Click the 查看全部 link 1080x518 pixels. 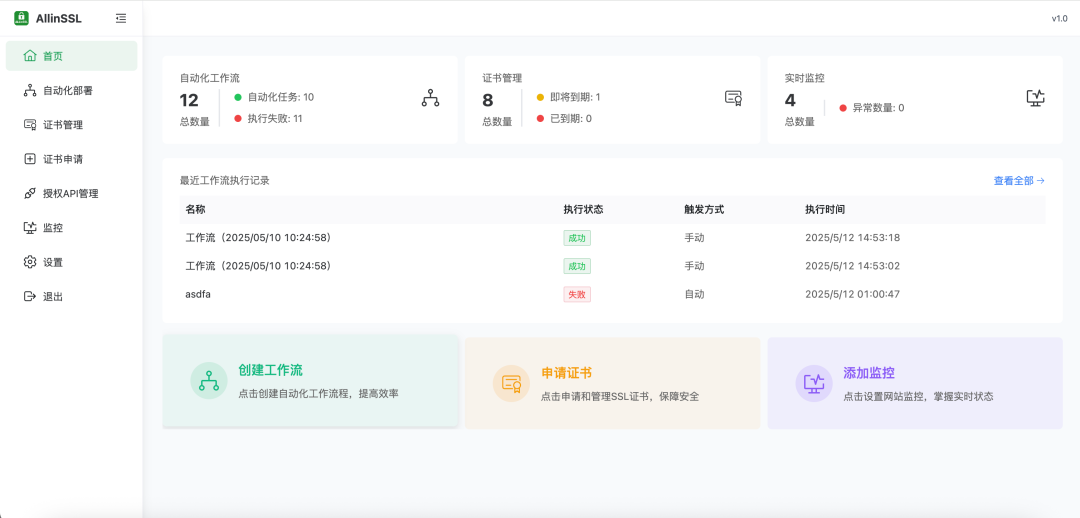click(1019, 180)
